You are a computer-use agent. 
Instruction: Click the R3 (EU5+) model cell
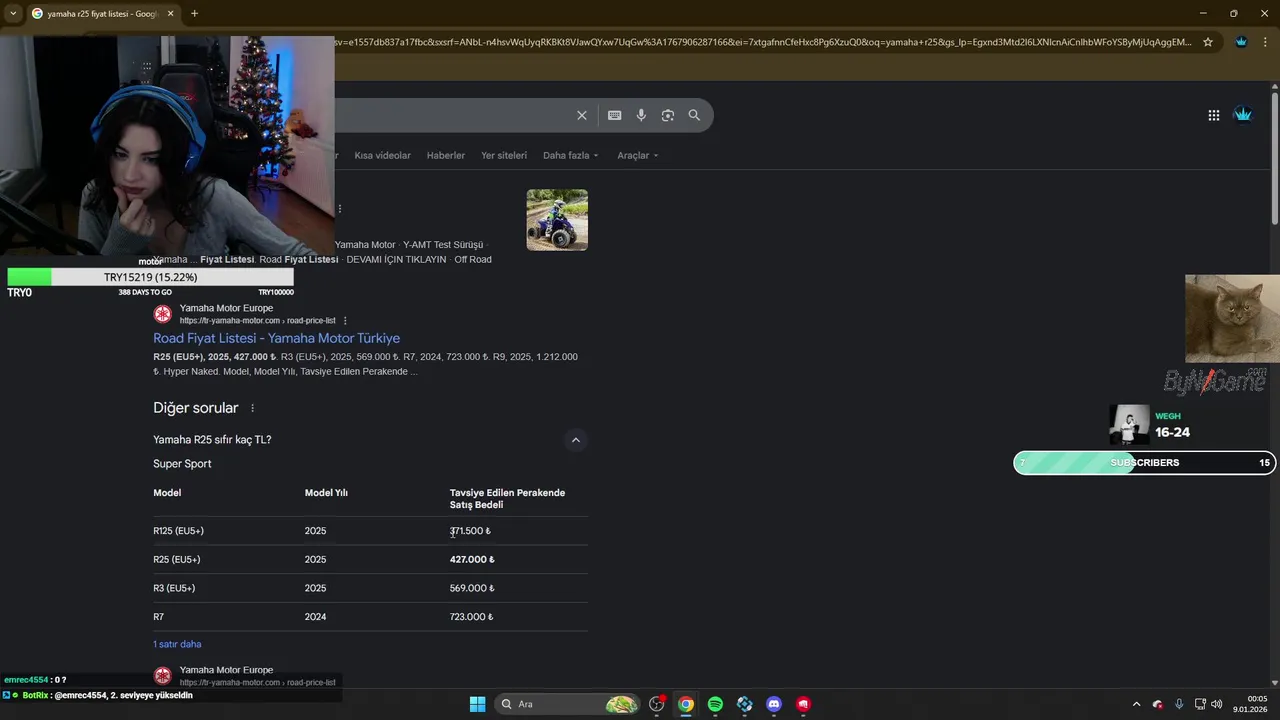point(174,588)
